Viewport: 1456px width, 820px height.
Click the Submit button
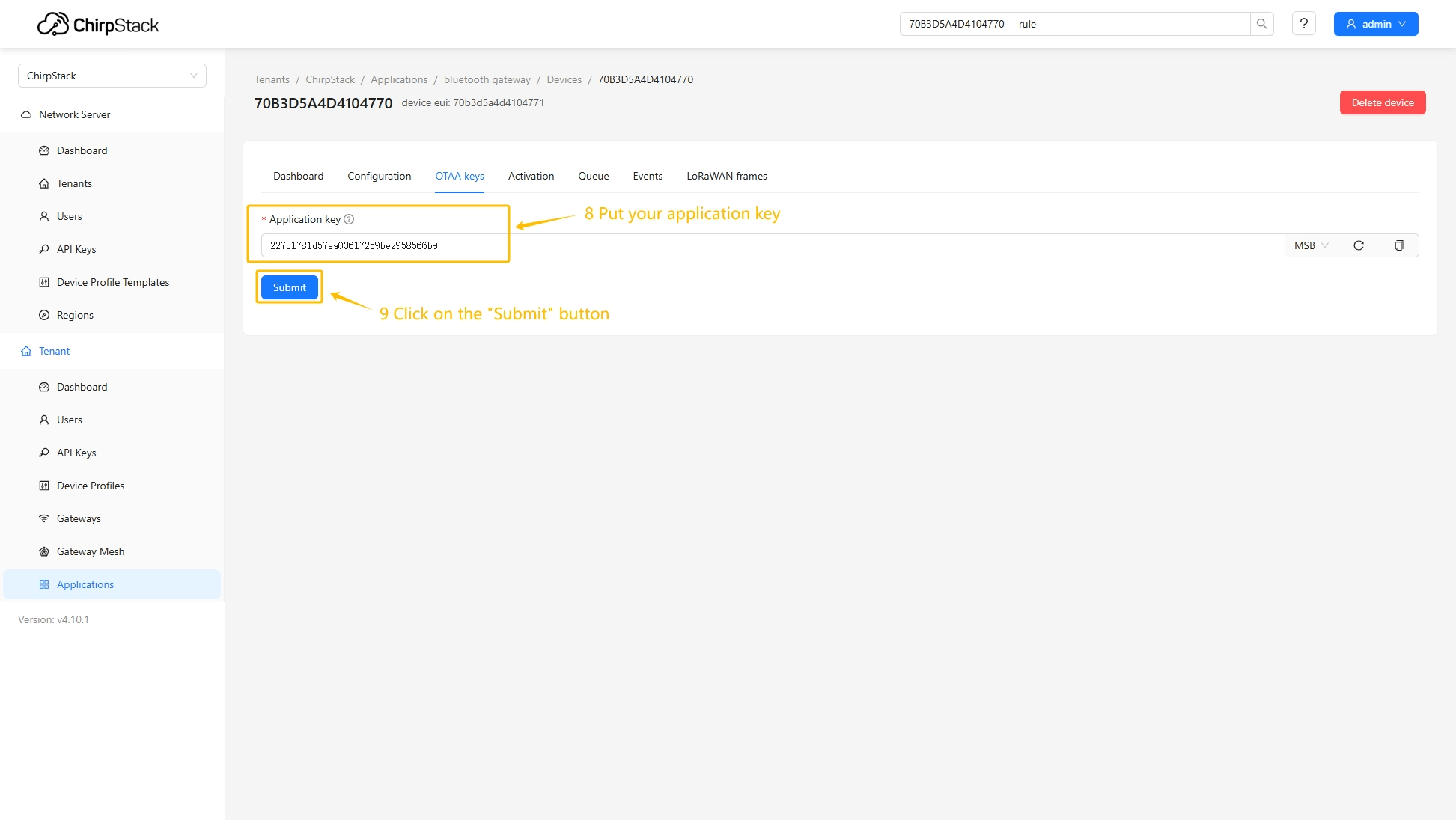click(x=289, y=287)
